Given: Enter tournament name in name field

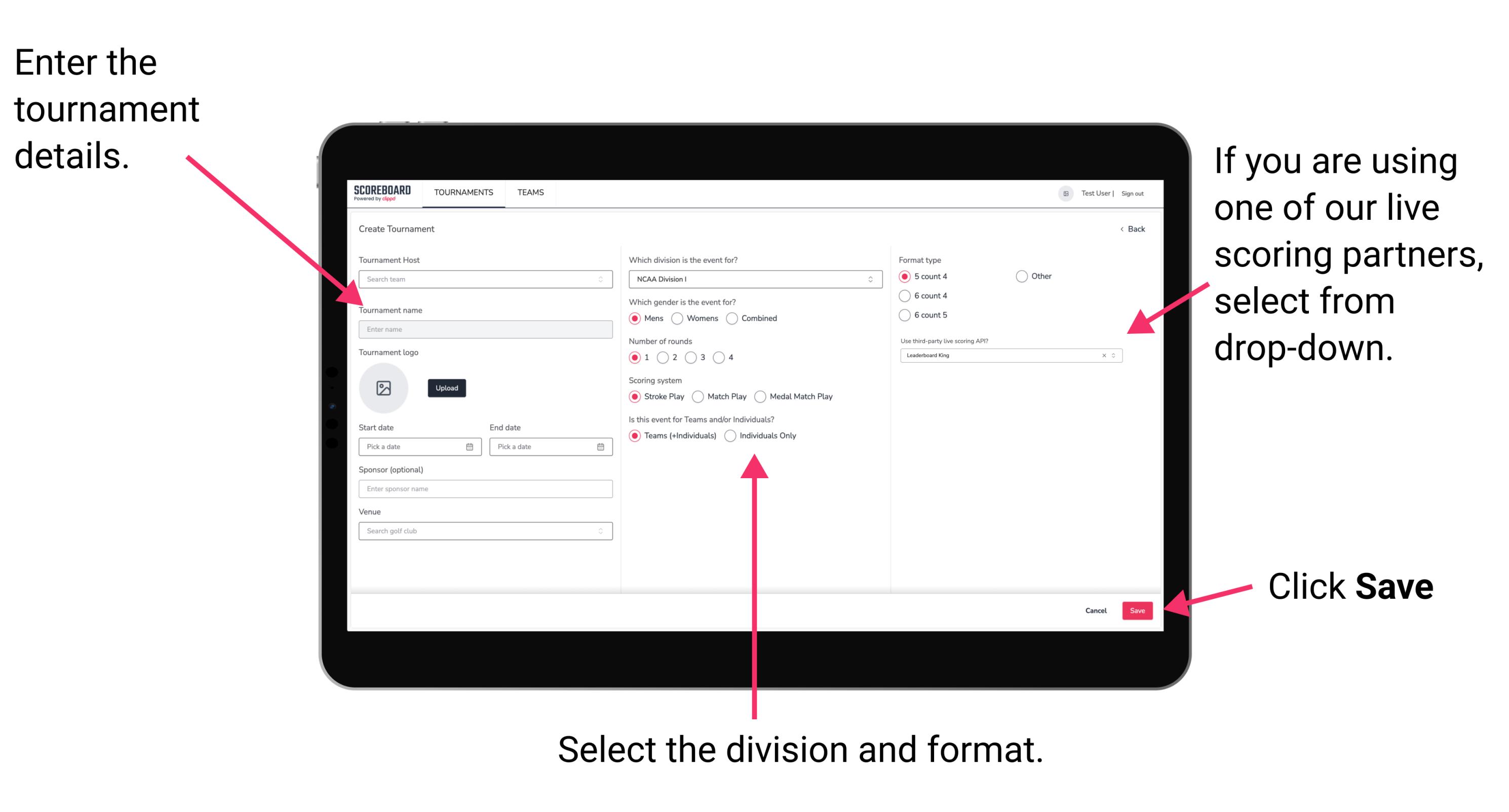Looking at the screenshot, I should coord(484,330).
